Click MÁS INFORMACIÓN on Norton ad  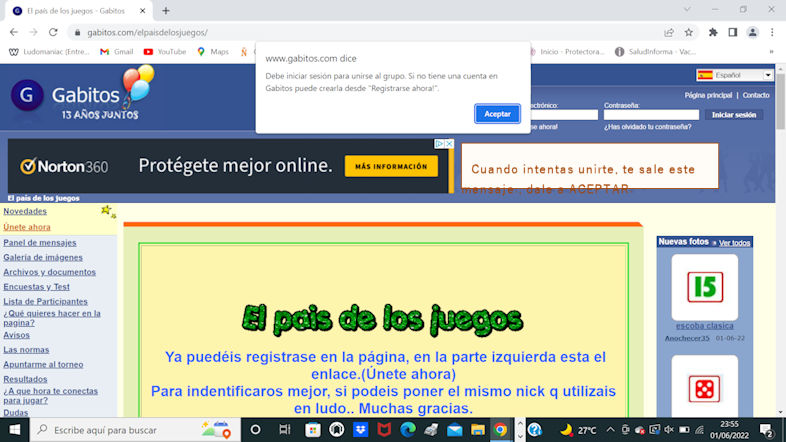[x=391, y=166]
